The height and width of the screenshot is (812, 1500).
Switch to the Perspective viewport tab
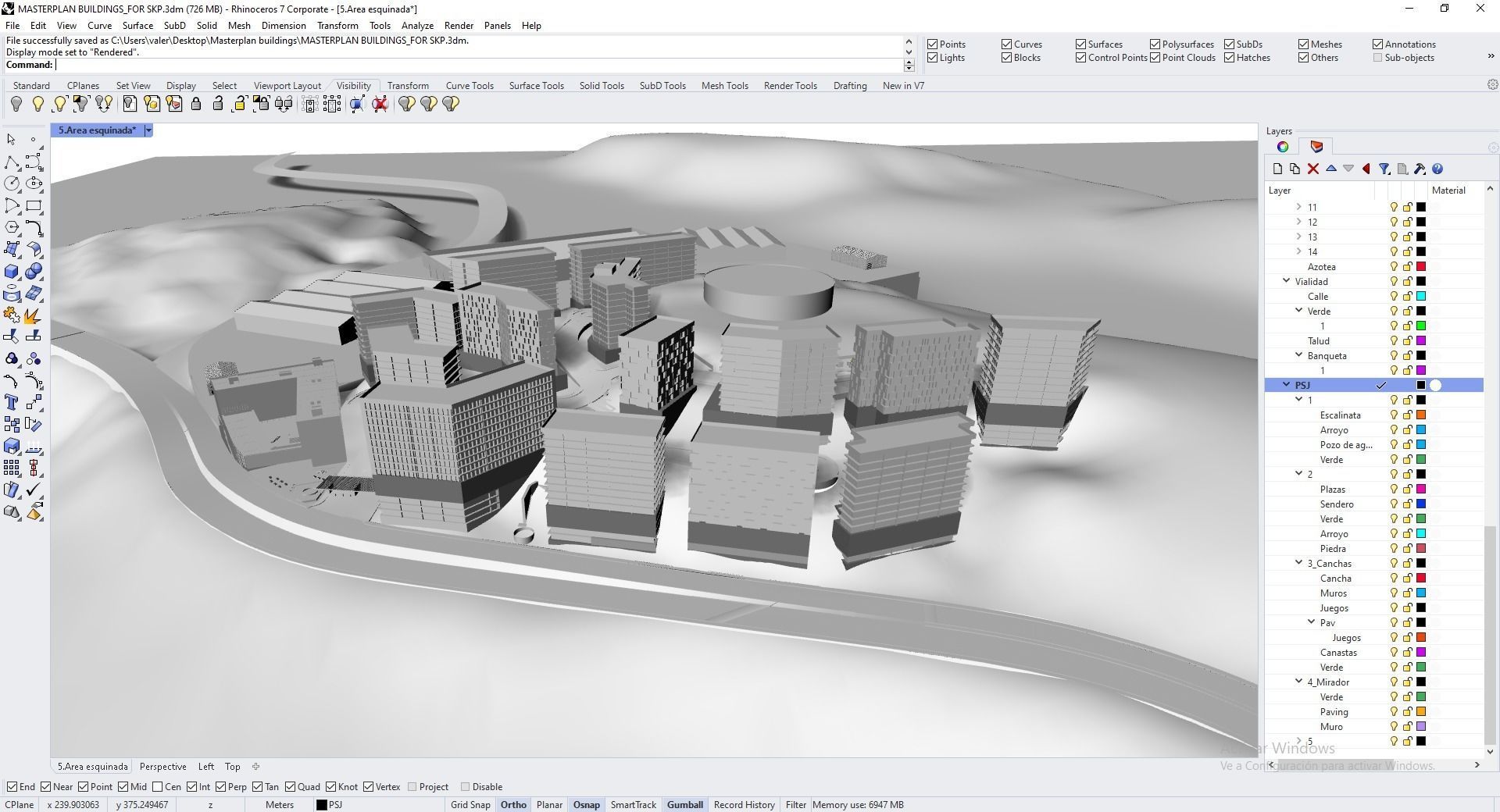pos(162,767)
